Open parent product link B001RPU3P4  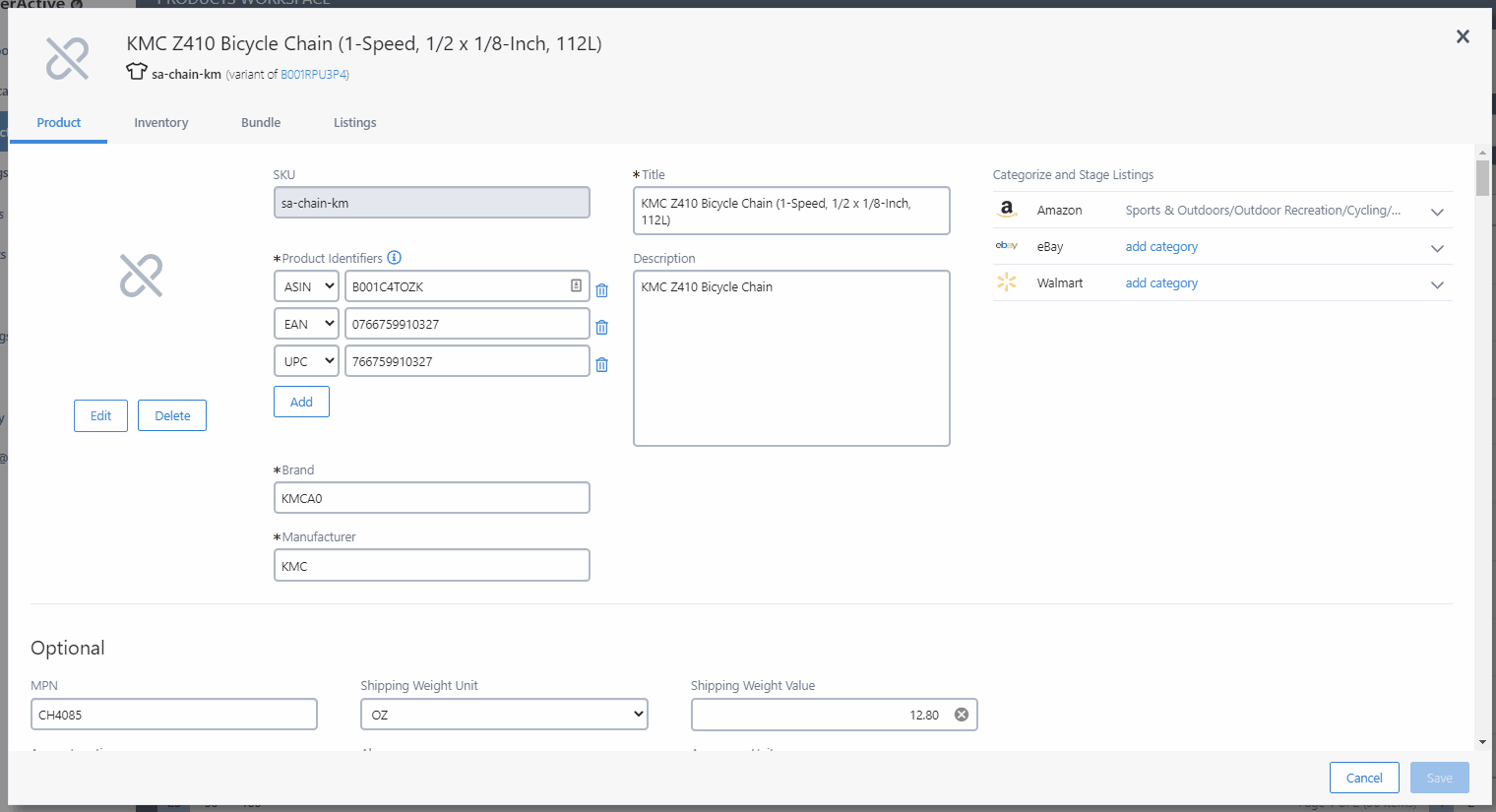314,75
